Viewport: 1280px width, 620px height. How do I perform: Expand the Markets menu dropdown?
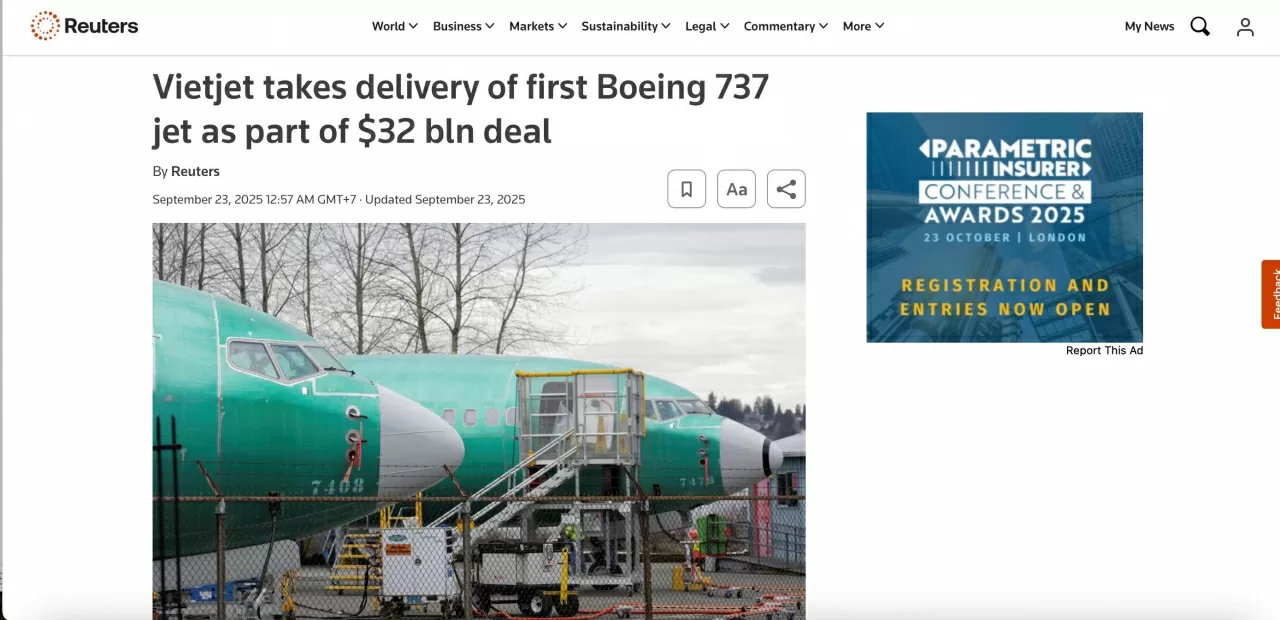tap(538, 26)
